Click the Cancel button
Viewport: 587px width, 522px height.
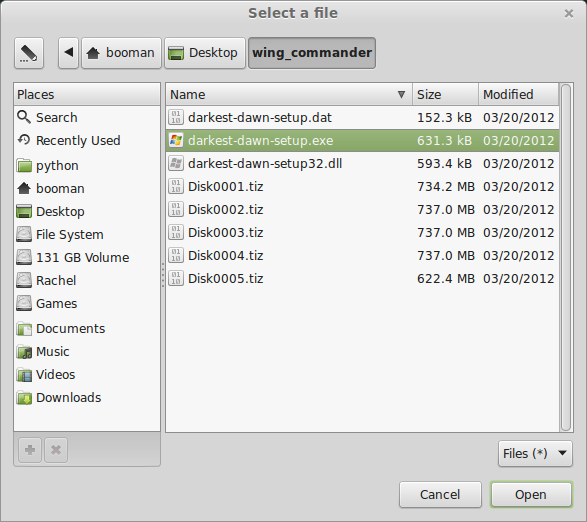(x=440, y=495)
